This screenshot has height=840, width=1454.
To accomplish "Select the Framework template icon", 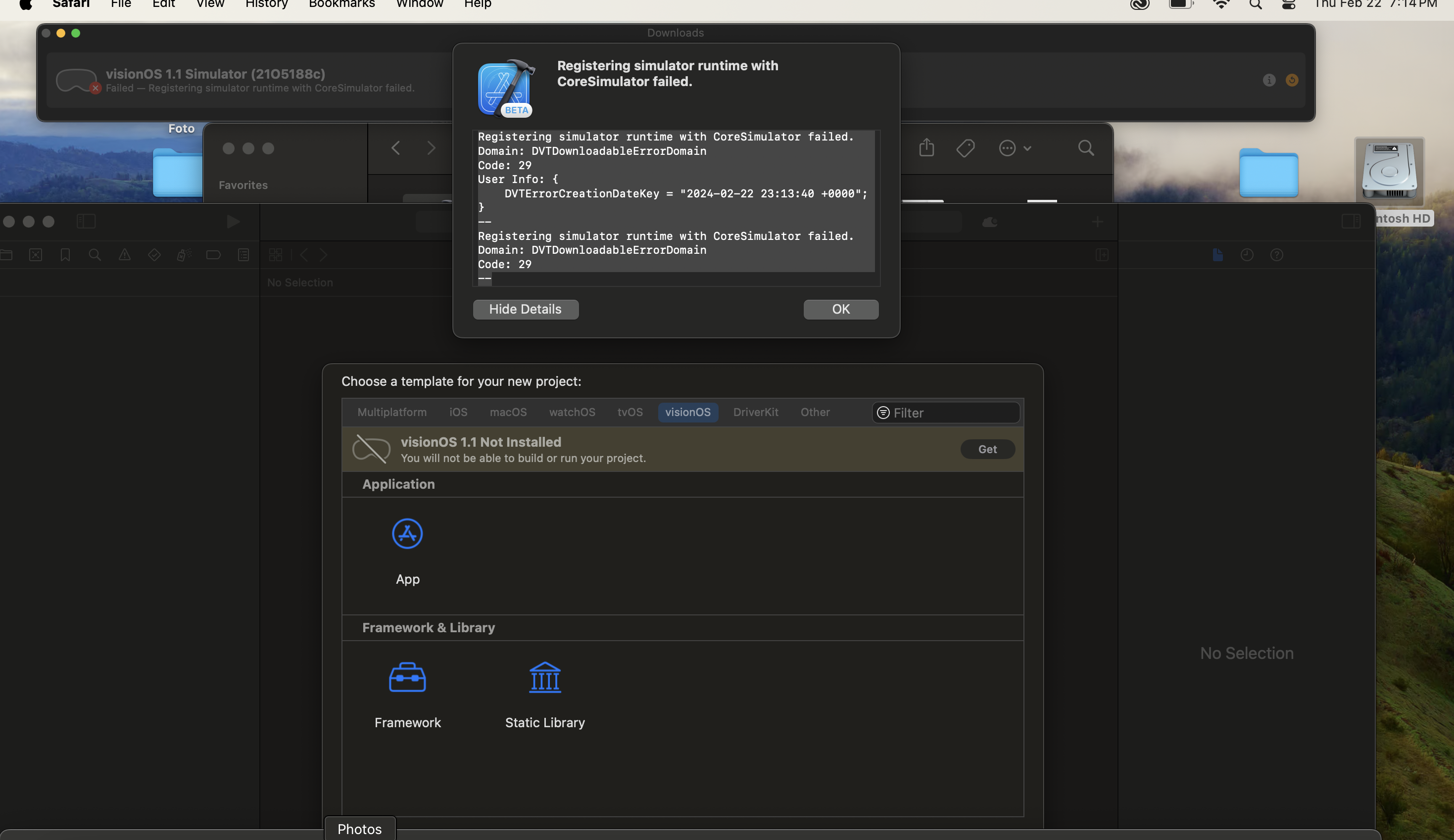I will tap(407, 677).
